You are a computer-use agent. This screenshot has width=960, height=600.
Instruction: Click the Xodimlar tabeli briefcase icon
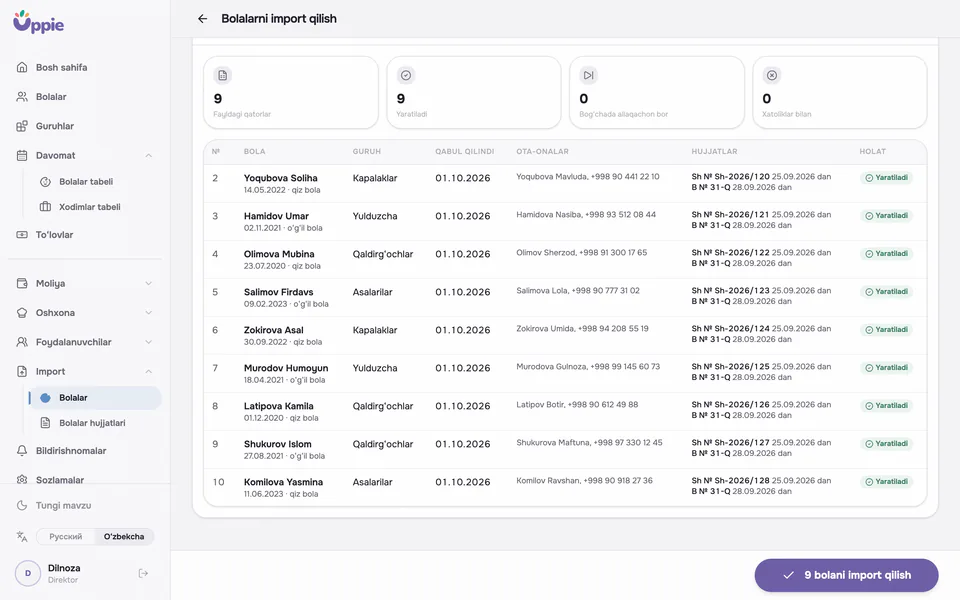tap(45, 207)
